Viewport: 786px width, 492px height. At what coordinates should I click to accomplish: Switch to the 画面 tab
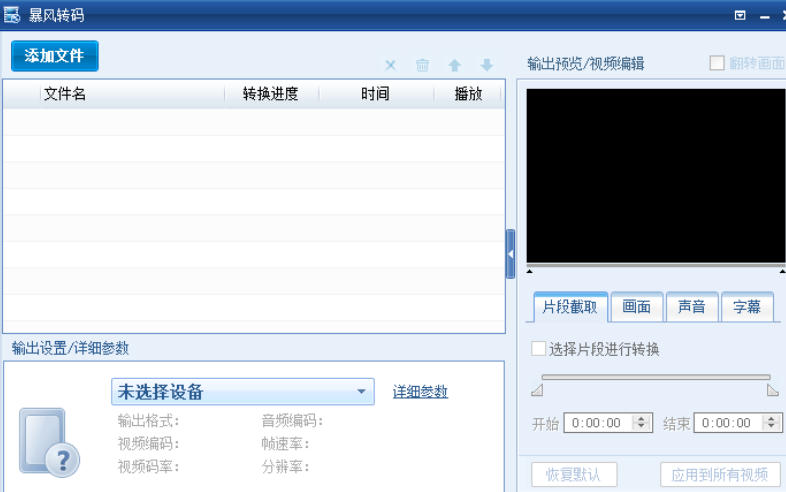637,306
